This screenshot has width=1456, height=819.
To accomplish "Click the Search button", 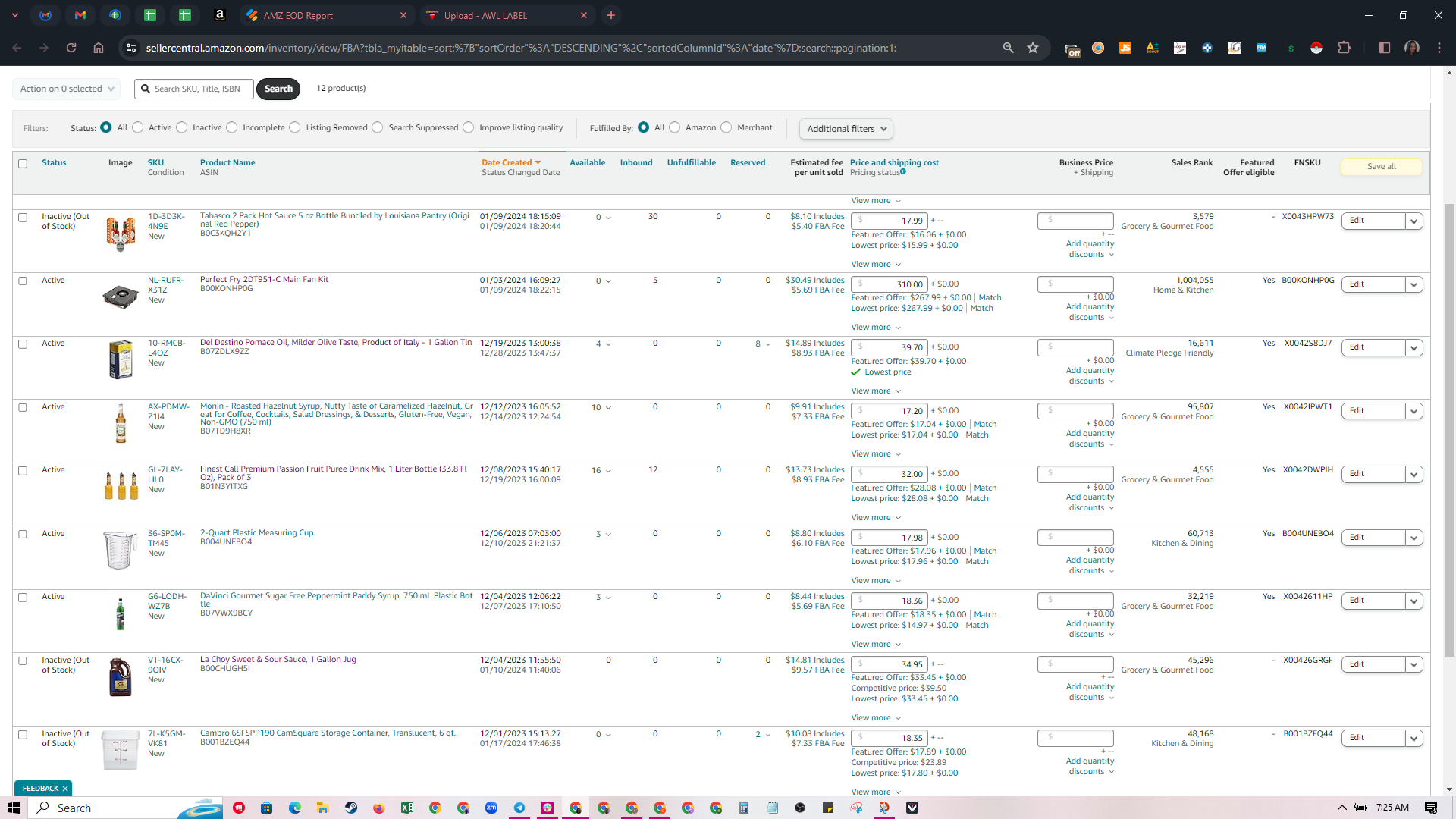I will pos(278,89).
